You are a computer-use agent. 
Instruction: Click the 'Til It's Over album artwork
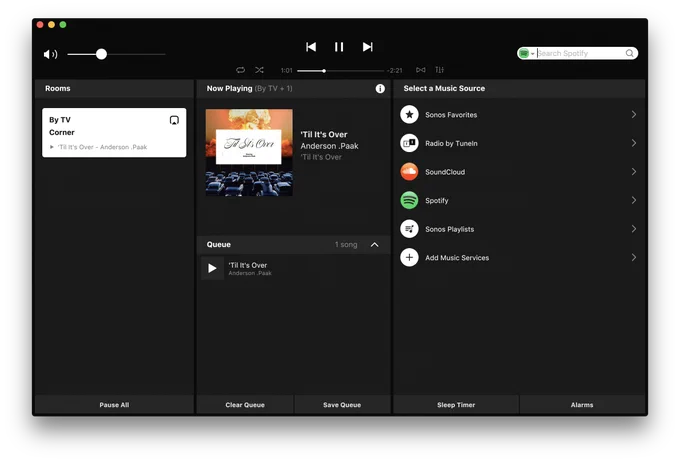249,152
